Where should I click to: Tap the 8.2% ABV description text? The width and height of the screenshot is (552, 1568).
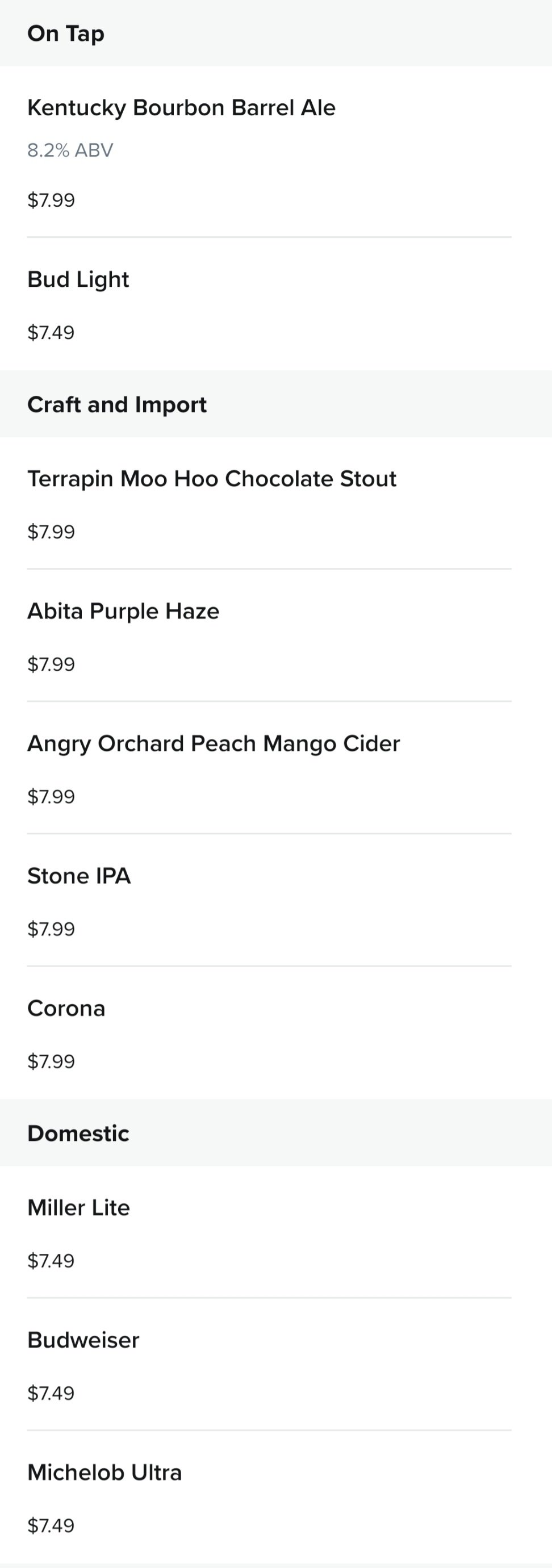pyautogui.click(x=70, y=150)
